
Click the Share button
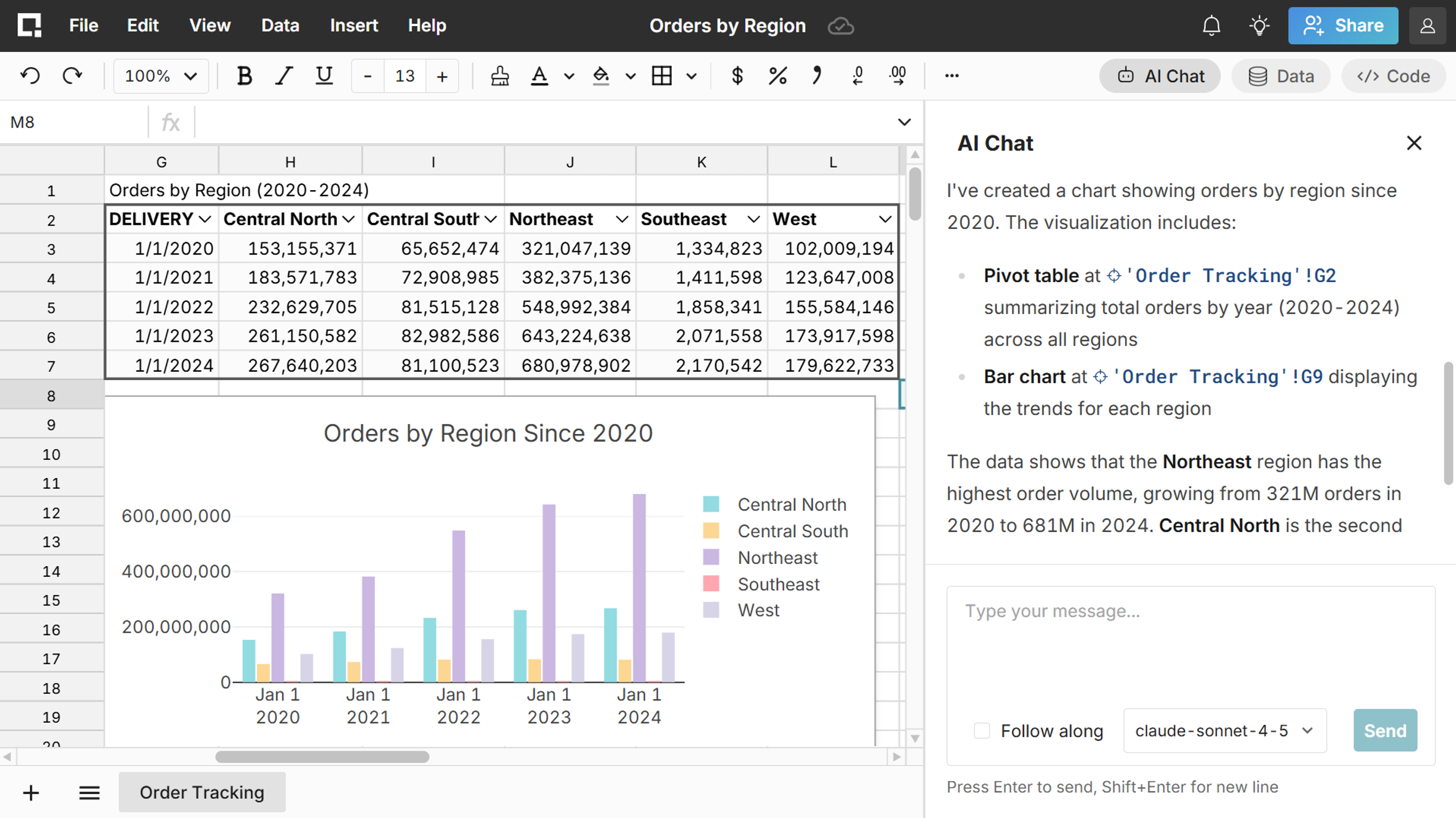pos(1343,26)
